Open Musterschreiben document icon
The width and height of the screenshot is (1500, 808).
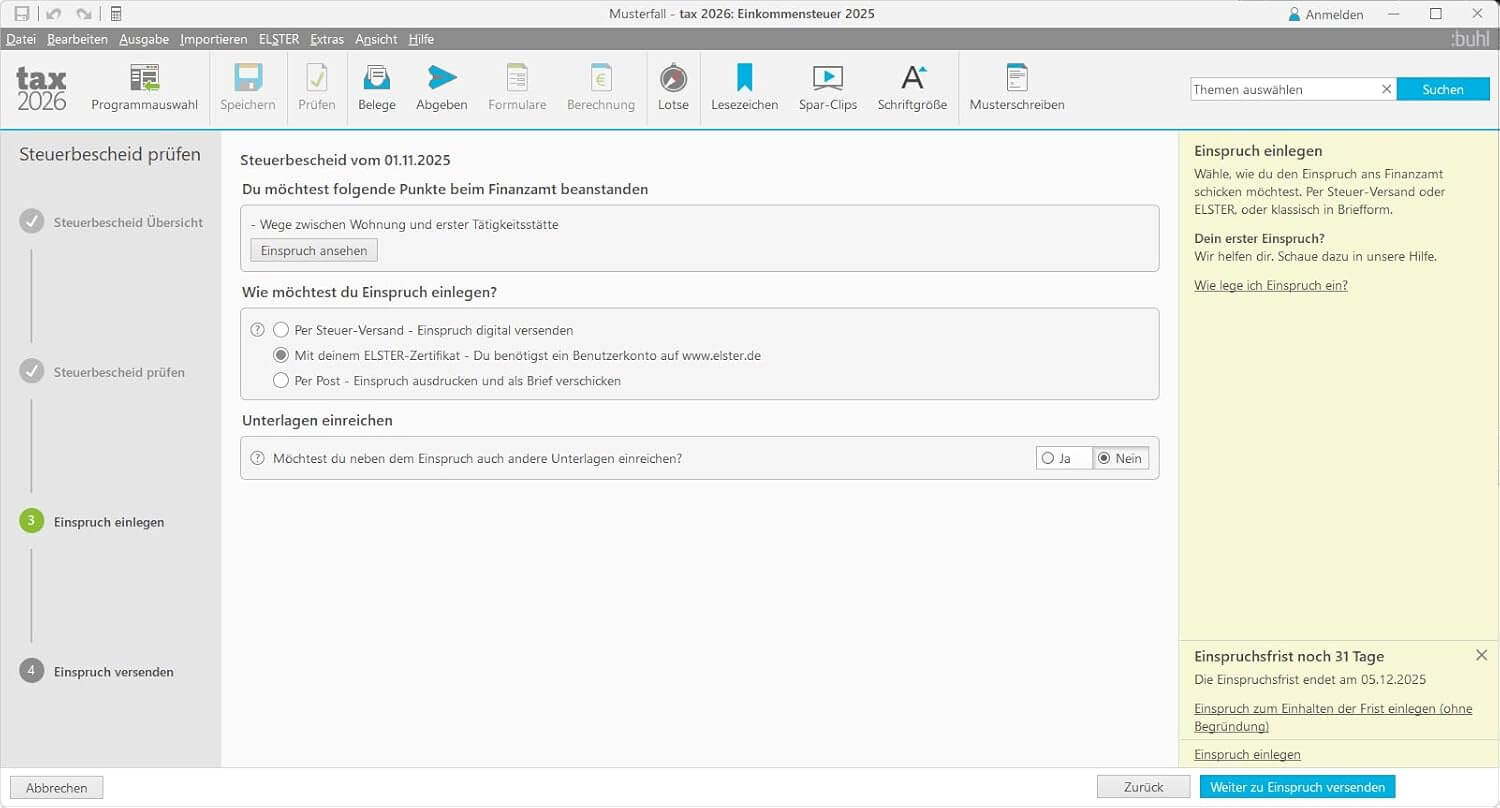[x=1016, y=79]
